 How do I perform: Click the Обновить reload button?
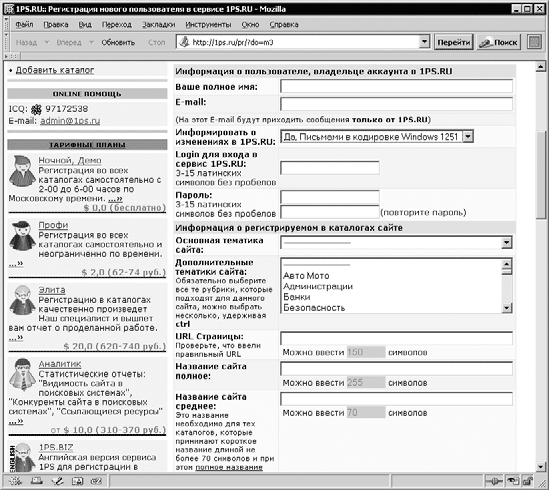point(118,42)
